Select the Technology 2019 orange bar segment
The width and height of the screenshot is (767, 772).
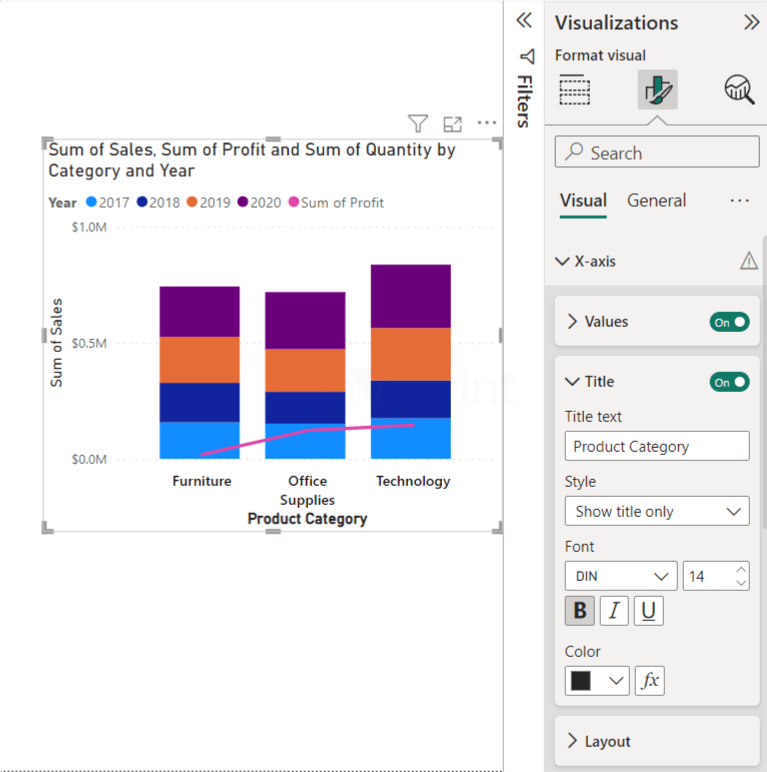point(411,354)
